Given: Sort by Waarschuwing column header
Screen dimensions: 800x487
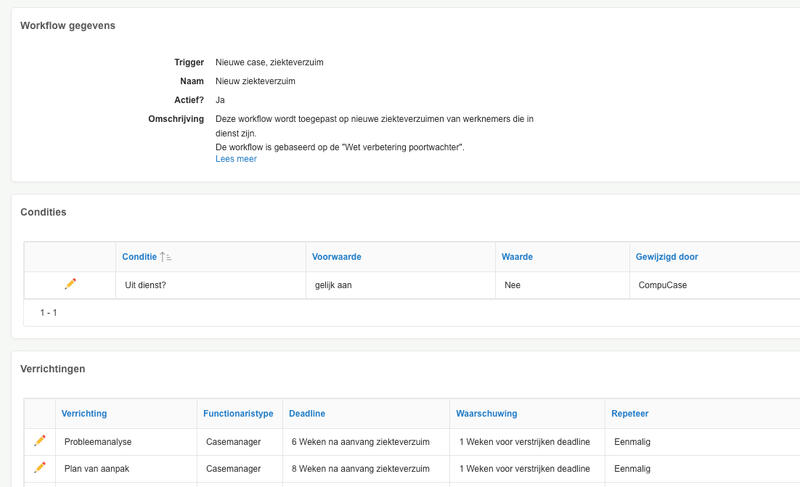Looking at the screenshot, I should tap(487, 414).
